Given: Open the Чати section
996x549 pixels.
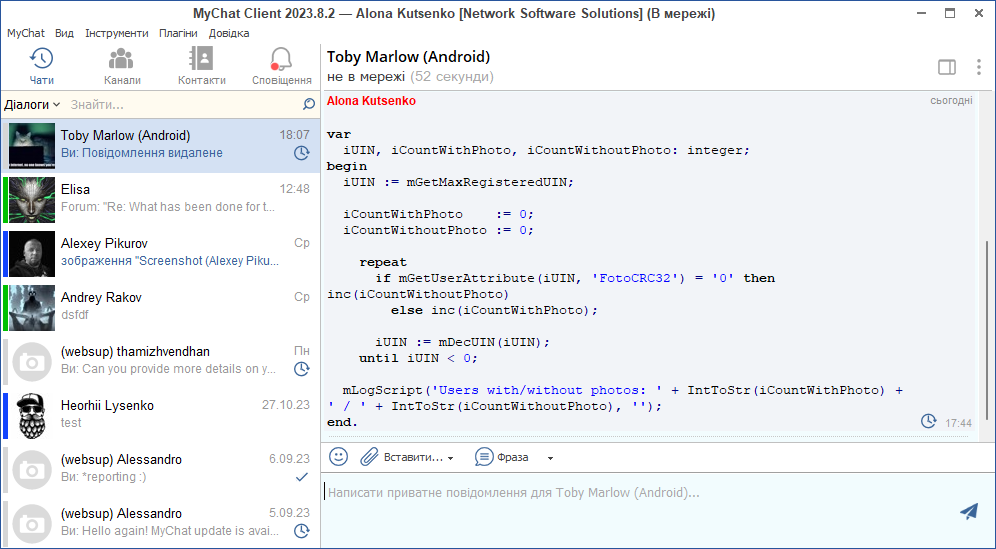Looking at the screenshot, I should pos(42,66).
